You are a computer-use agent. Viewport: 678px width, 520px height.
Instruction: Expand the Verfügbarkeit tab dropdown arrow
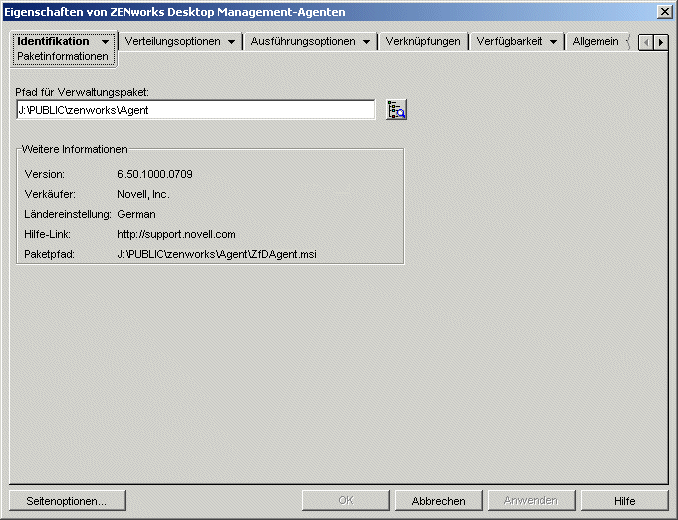pos(553,42)
